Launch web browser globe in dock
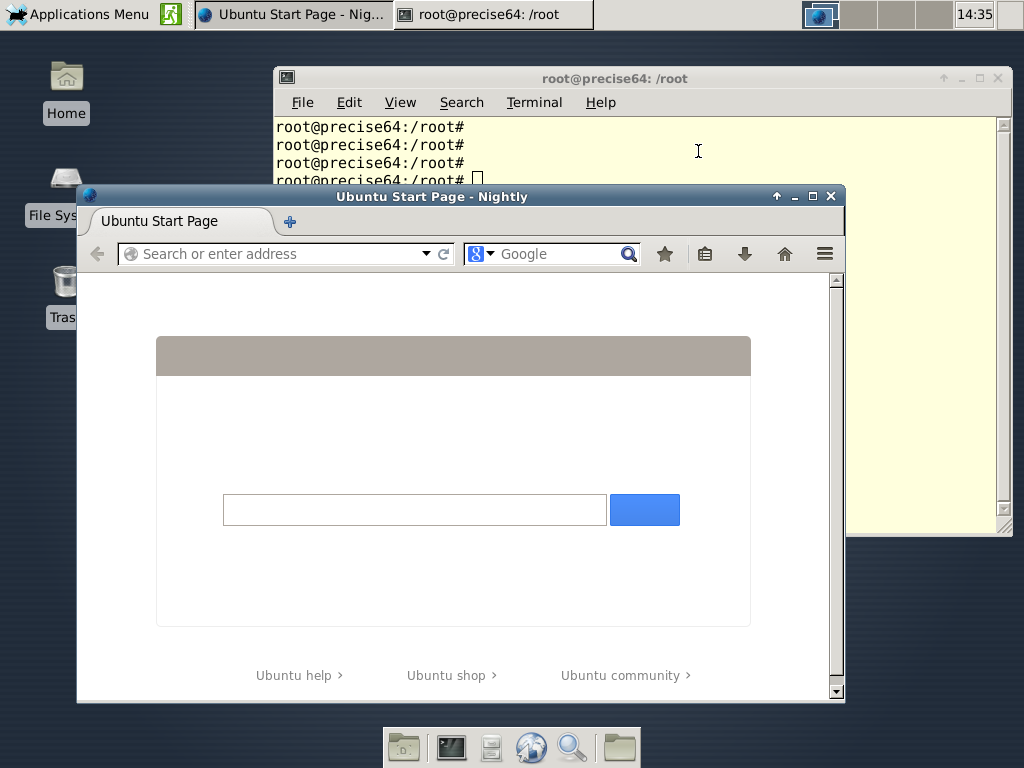The width and height of the screenshot is (1024, 768). [531, 748]
